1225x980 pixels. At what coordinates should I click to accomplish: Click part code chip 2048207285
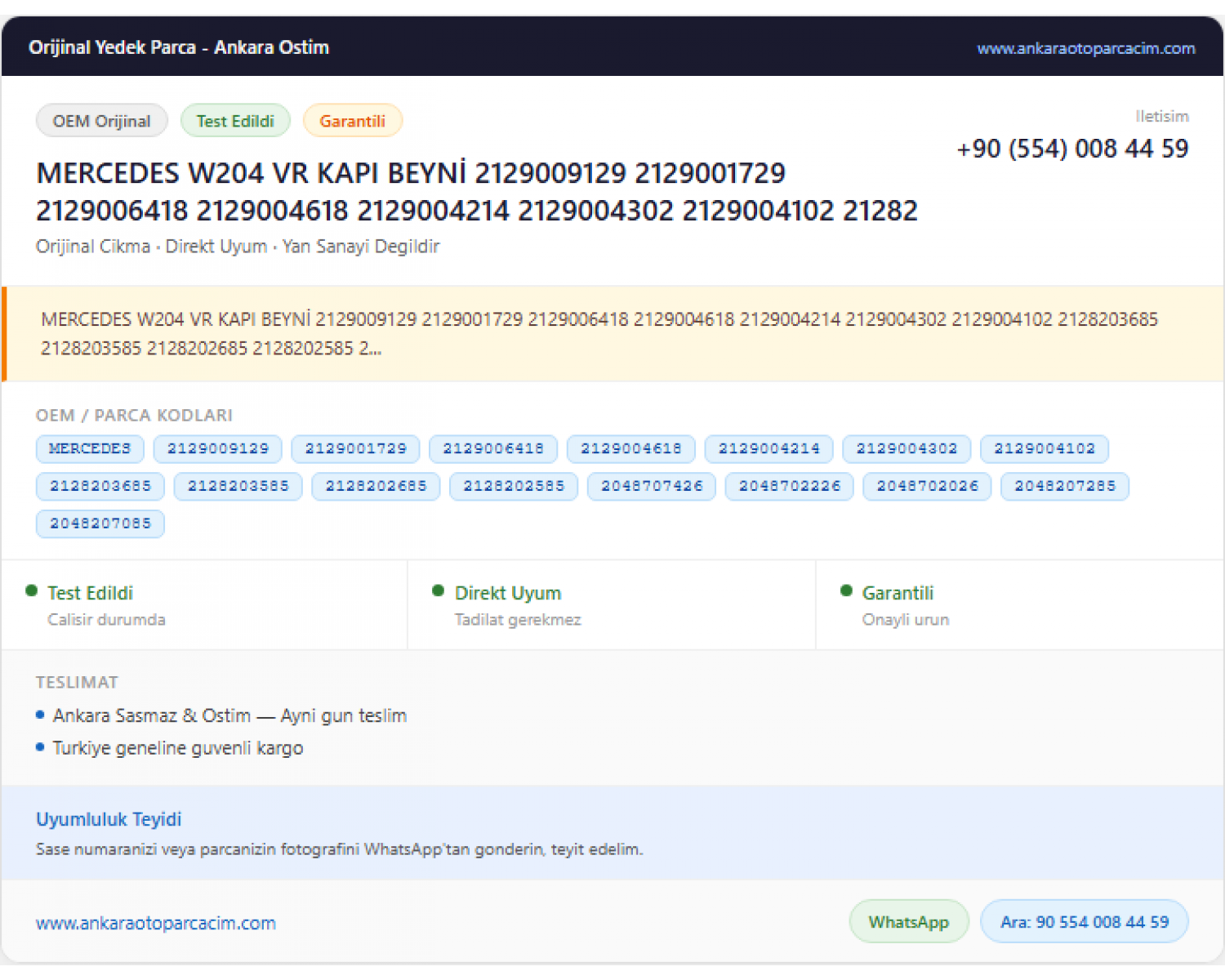click(x=1065, y=486)
